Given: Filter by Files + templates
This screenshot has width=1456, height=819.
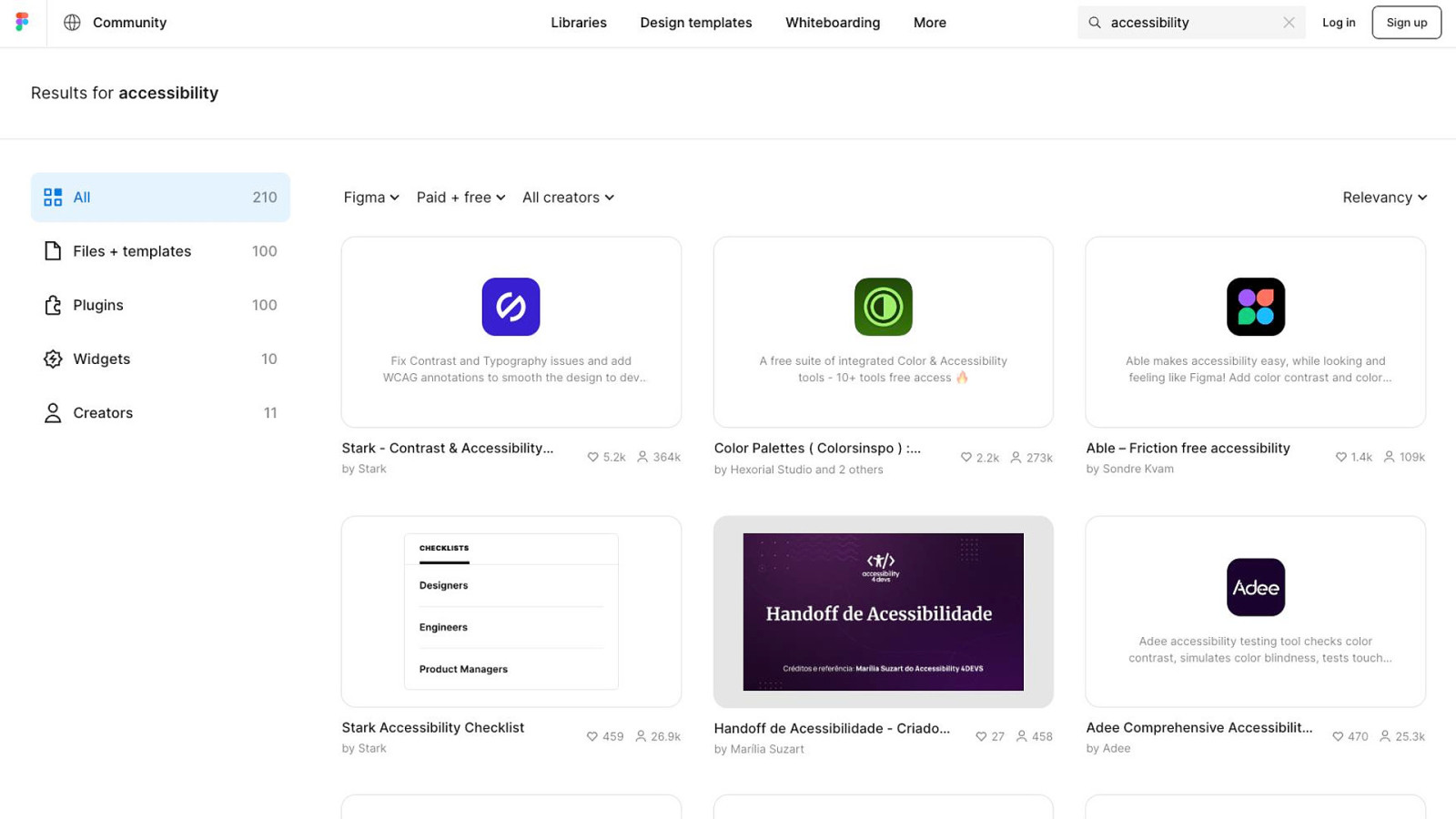Looking at the screenshot, I should [x=160, y=251].
